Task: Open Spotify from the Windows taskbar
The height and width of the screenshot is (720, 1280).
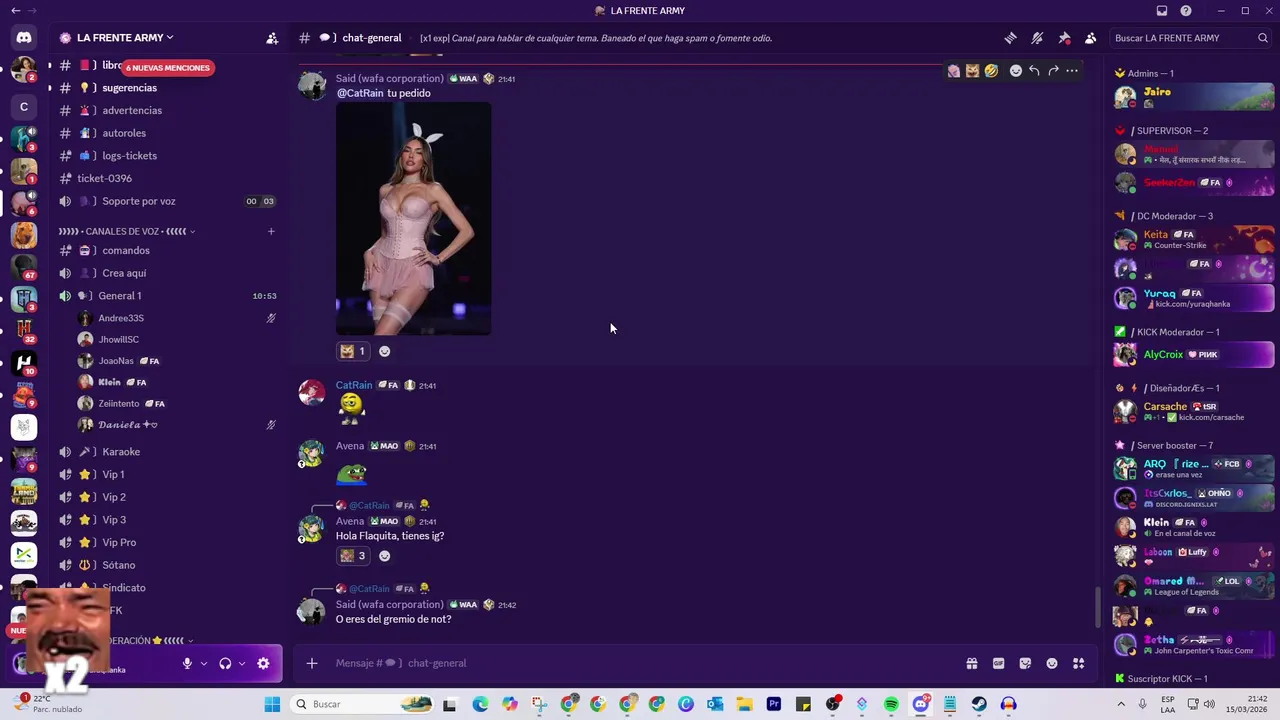Action: (x=891, y=704)
